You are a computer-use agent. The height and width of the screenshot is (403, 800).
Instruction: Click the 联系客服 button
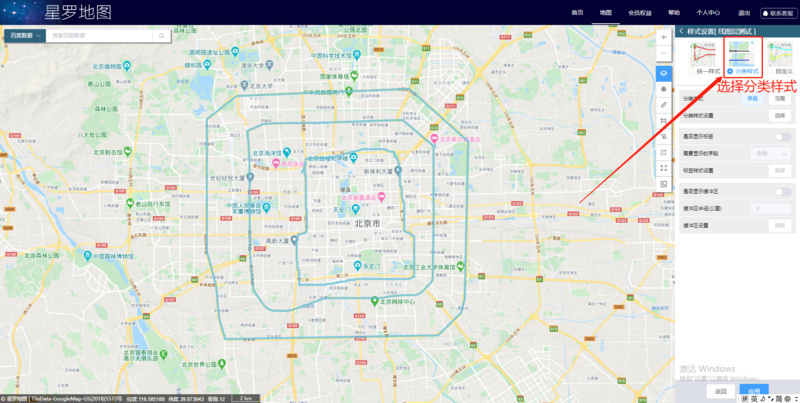pos(779,13)
